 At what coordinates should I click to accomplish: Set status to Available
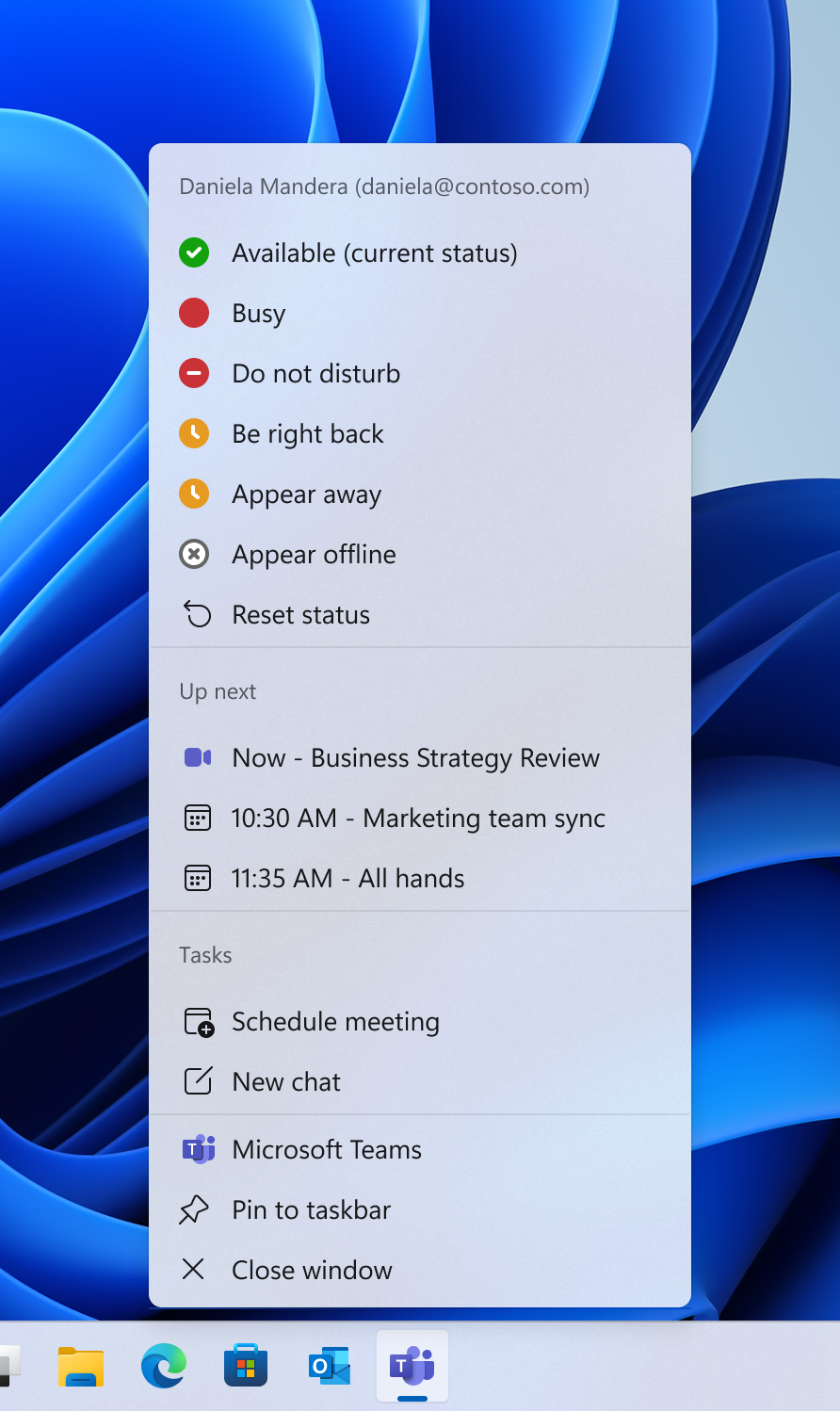pyautogui.click(x=420, y=252)
